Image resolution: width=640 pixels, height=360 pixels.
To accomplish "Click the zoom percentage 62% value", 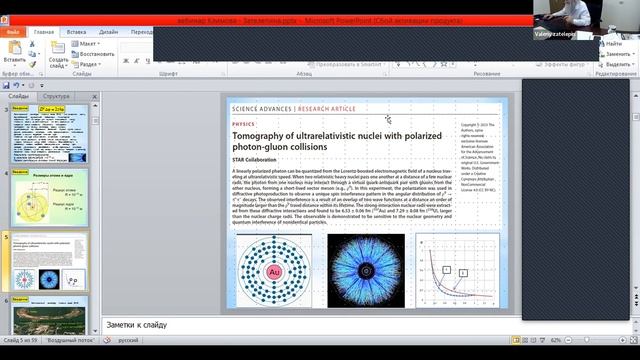I will [556, 340].
